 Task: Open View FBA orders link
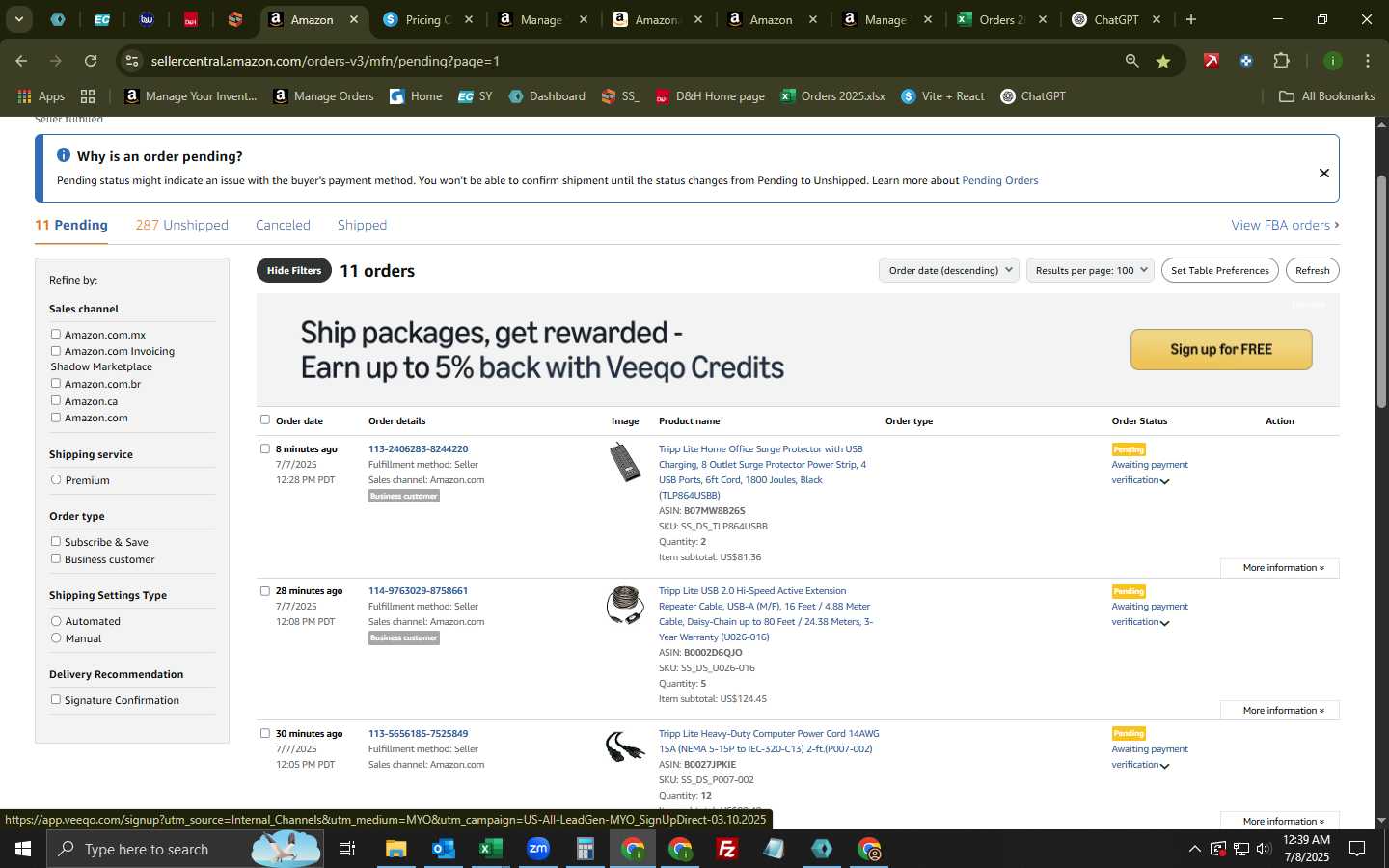click(1285, 225)
